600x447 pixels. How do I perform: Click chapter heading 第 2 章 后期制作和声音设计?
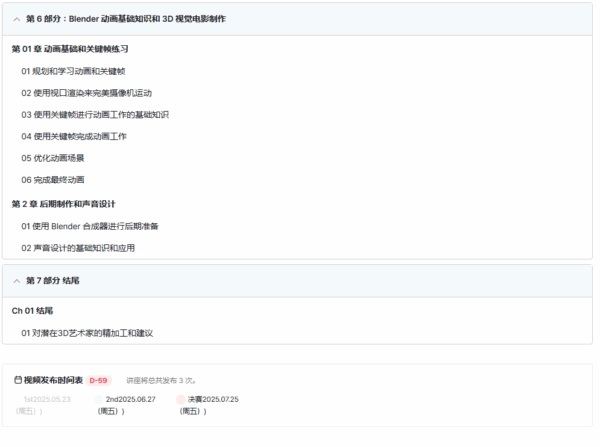point(63,204)
